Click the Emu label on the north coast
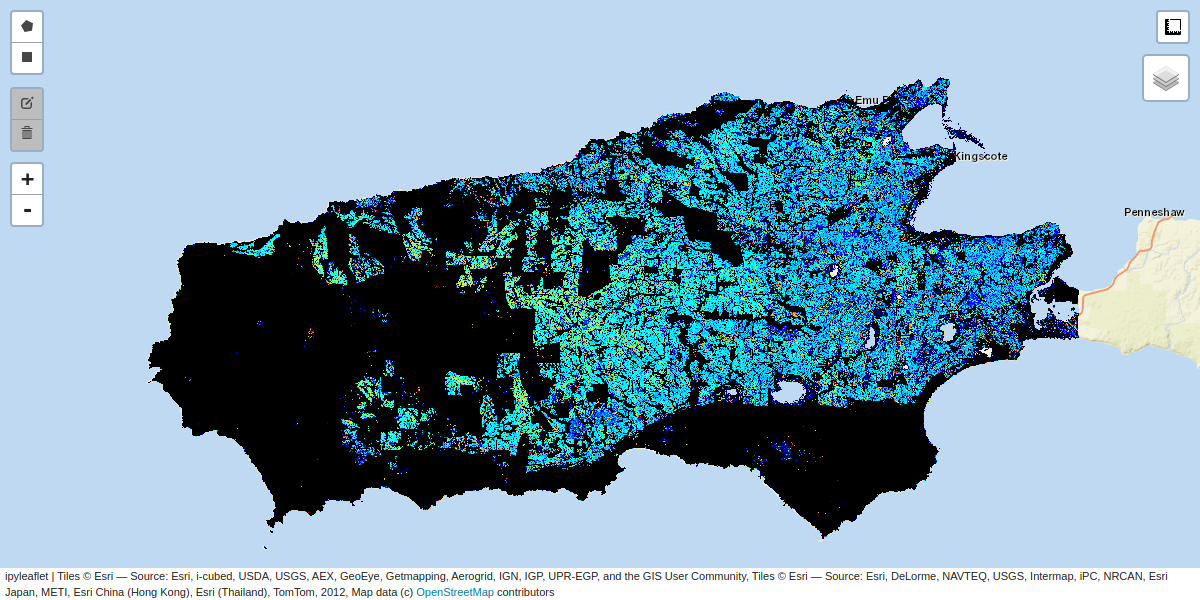Screen dimensions: 1200x600 [x=866, y=100]
